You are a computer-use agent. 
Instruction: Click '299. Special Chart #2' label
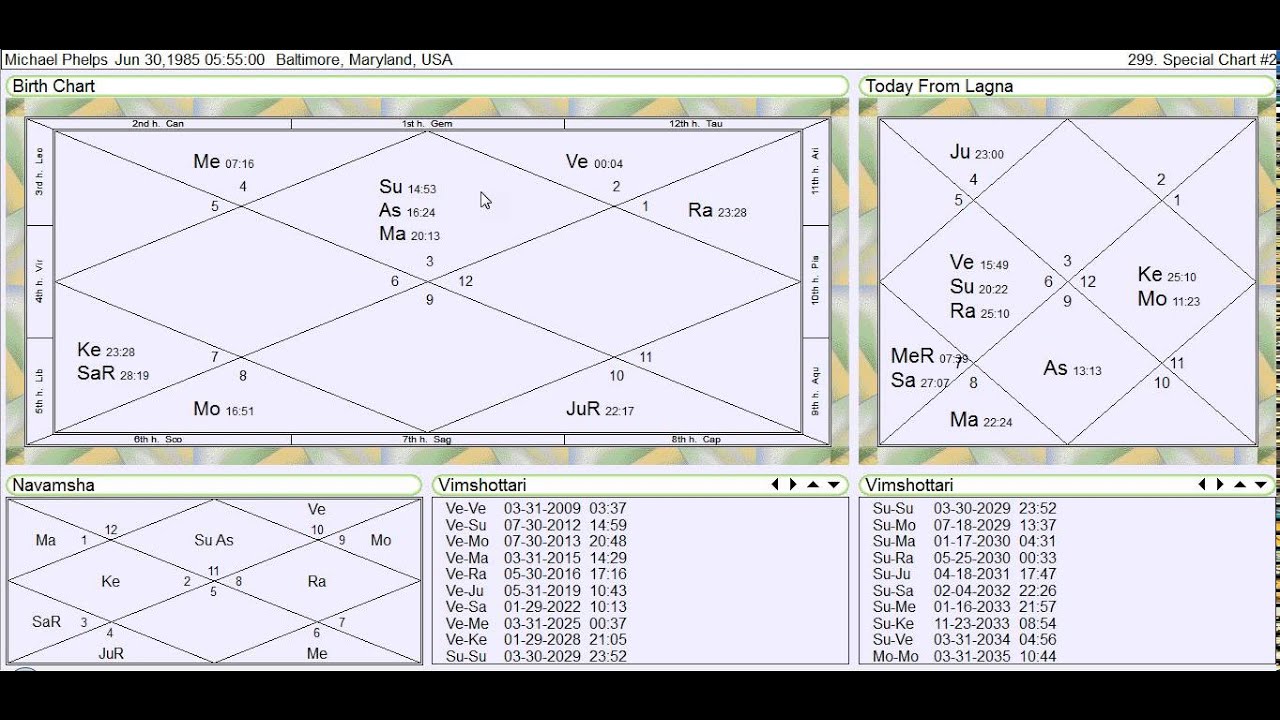1202,60
